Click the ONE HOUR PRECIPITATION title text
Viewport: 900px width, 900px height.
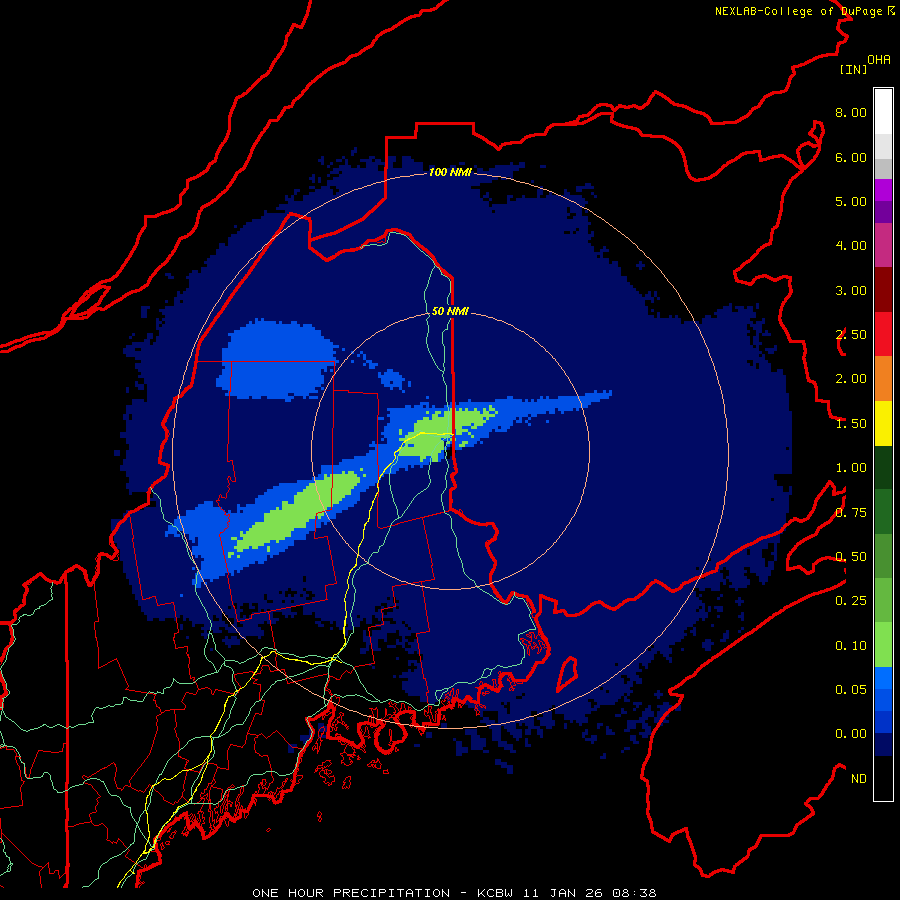[351, 893]
